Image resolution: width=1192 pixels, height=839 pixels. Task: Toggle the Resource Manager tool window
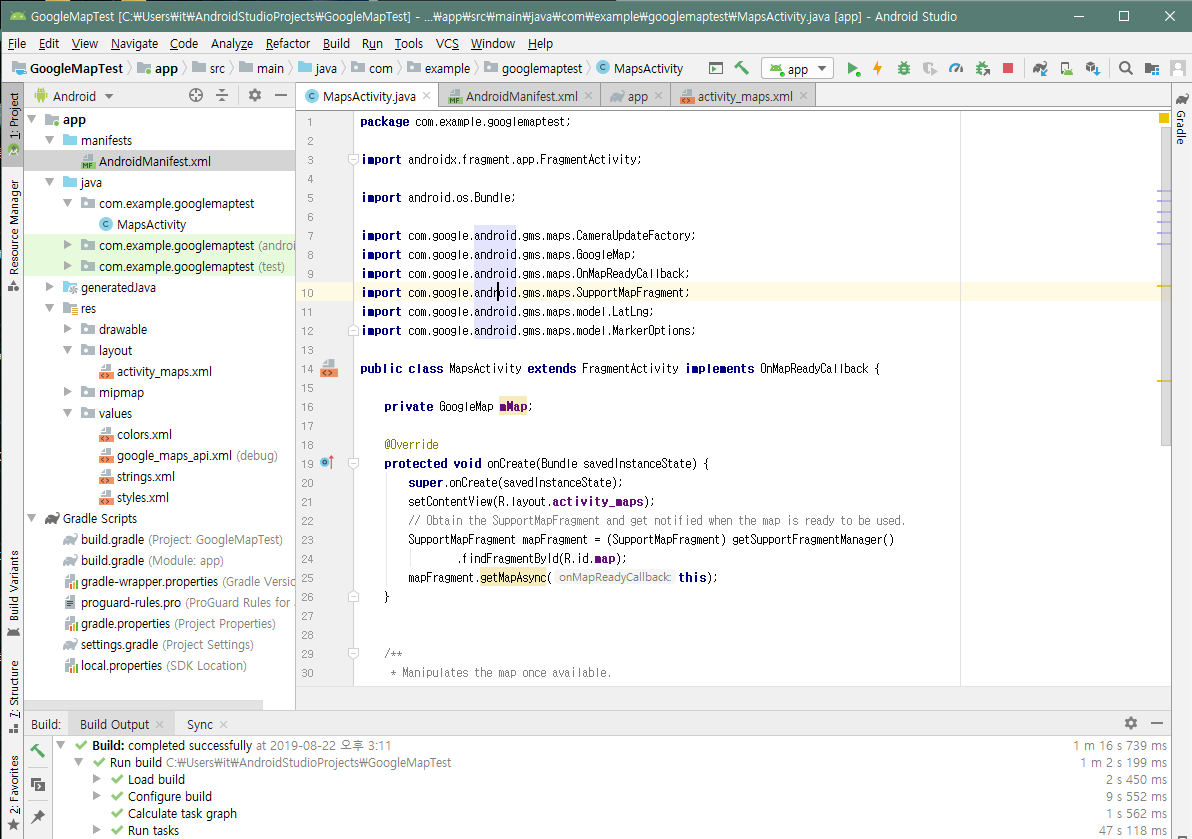click(x=14, y=236)
